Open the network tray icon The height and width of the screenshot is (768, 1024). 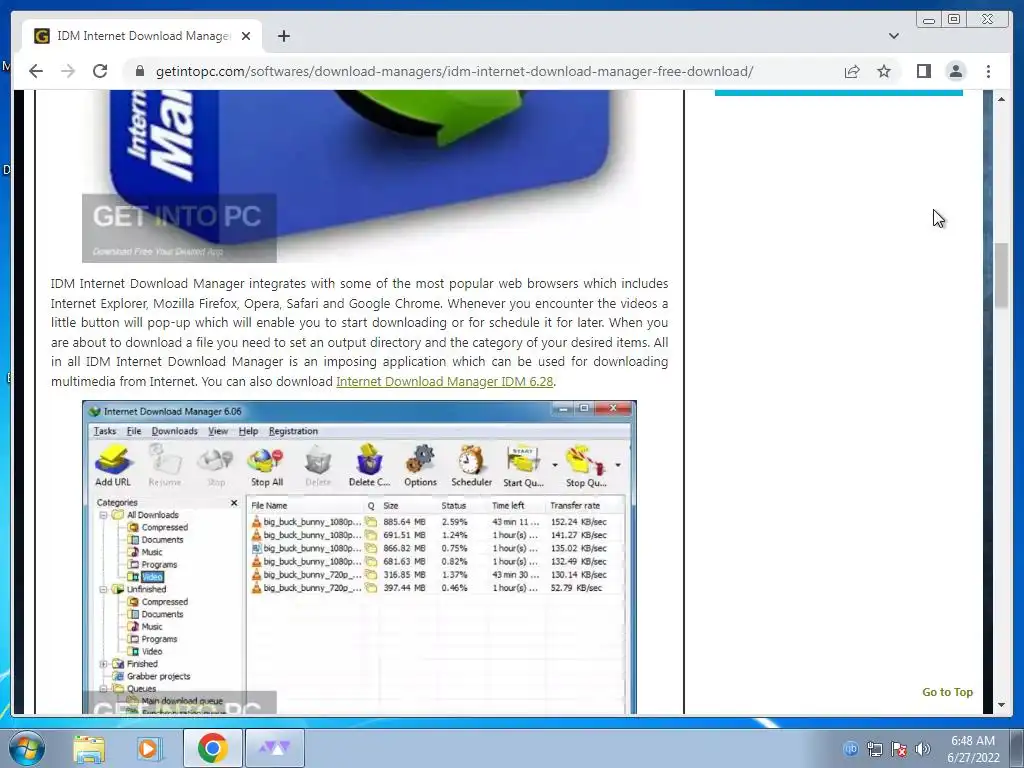[x=874, y=748]
